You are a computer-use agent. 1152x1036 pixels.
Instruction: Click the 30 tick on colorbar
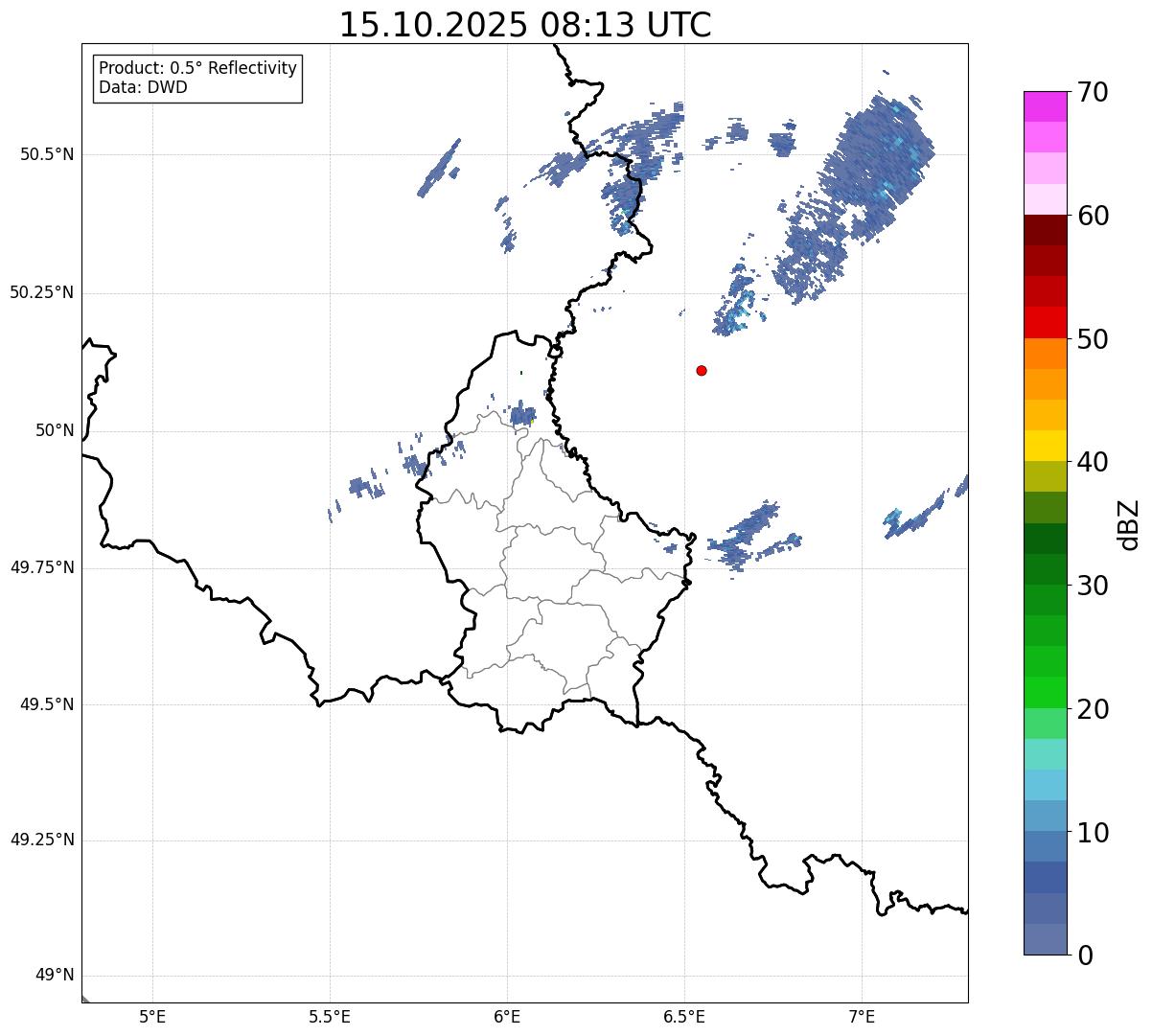click(x=1092, y=586)
